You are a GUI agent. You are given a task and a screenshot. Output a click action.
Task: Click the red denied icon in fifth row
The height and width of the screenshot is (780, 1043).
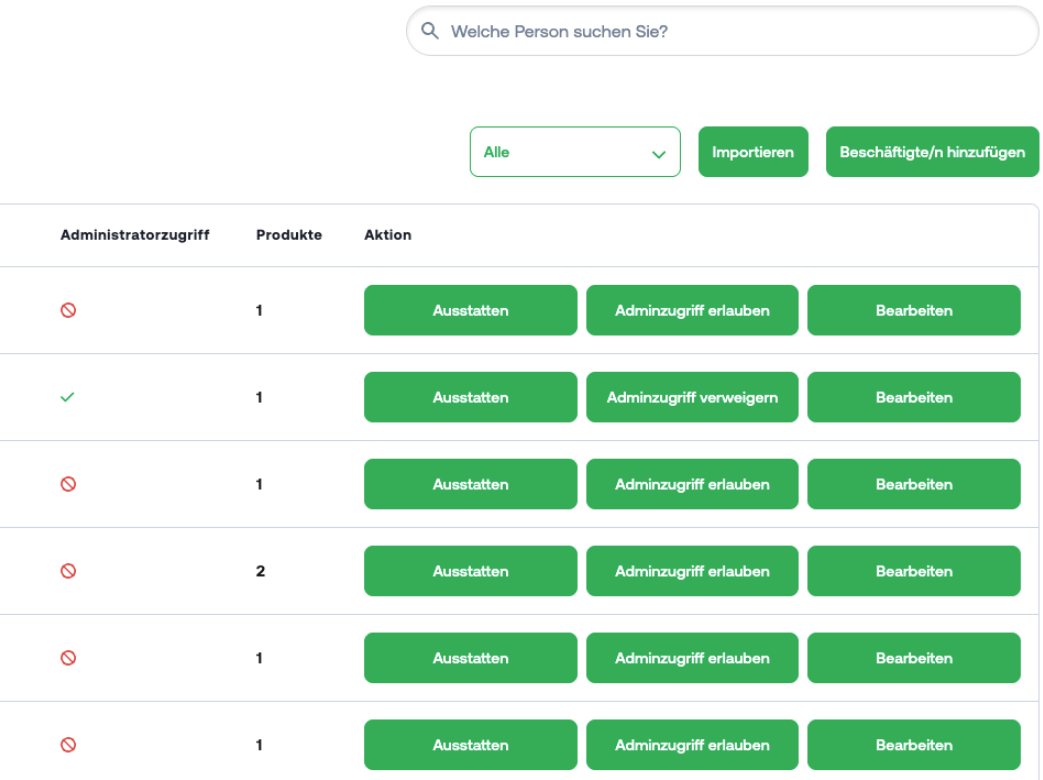click(68, 658)
